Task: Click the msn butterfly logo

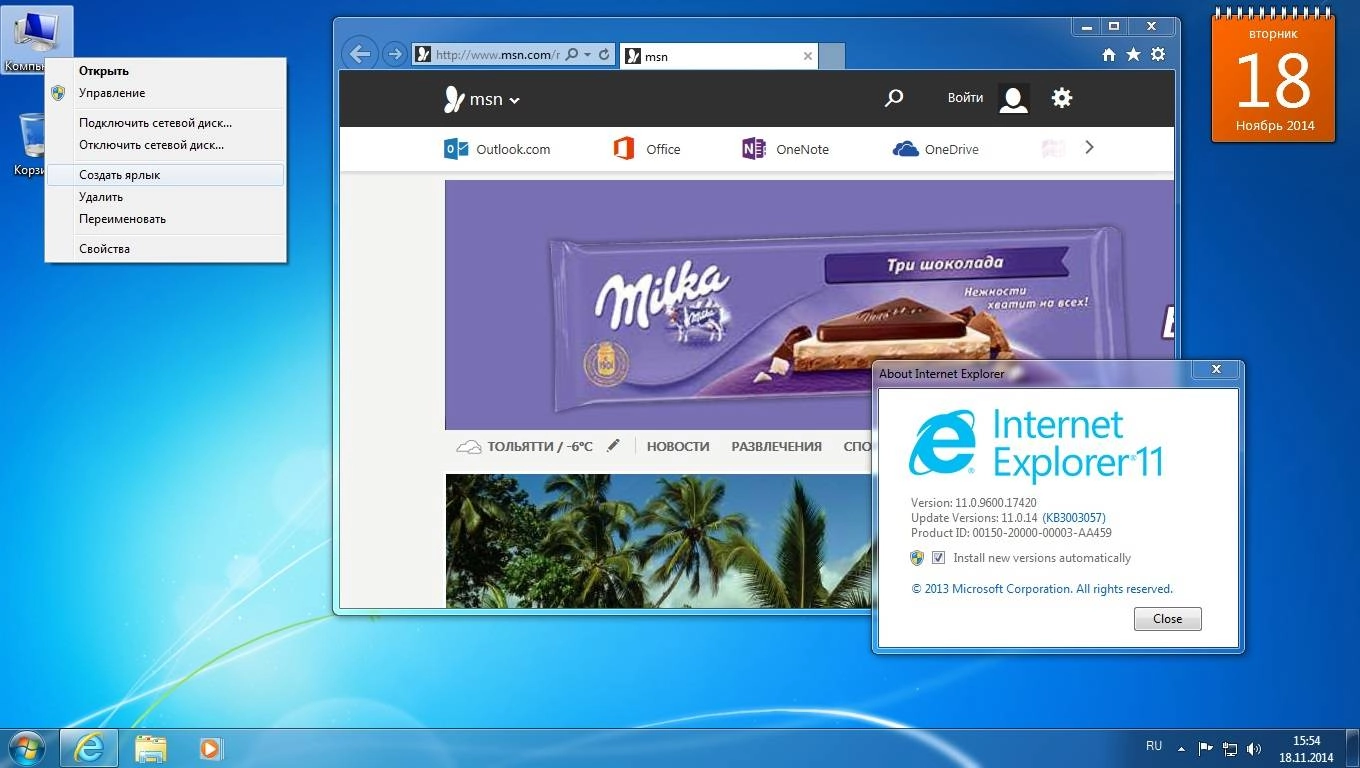Action: 454,98
